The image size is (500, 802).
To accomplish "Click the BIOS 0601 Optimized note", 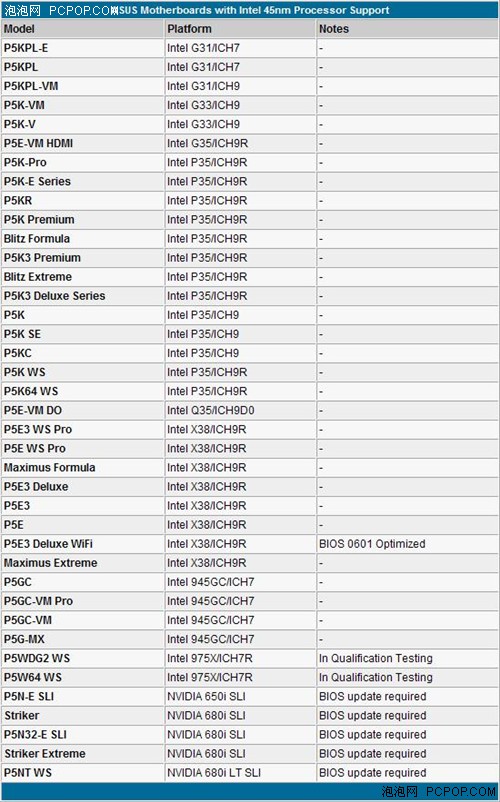I will (372, 544).
